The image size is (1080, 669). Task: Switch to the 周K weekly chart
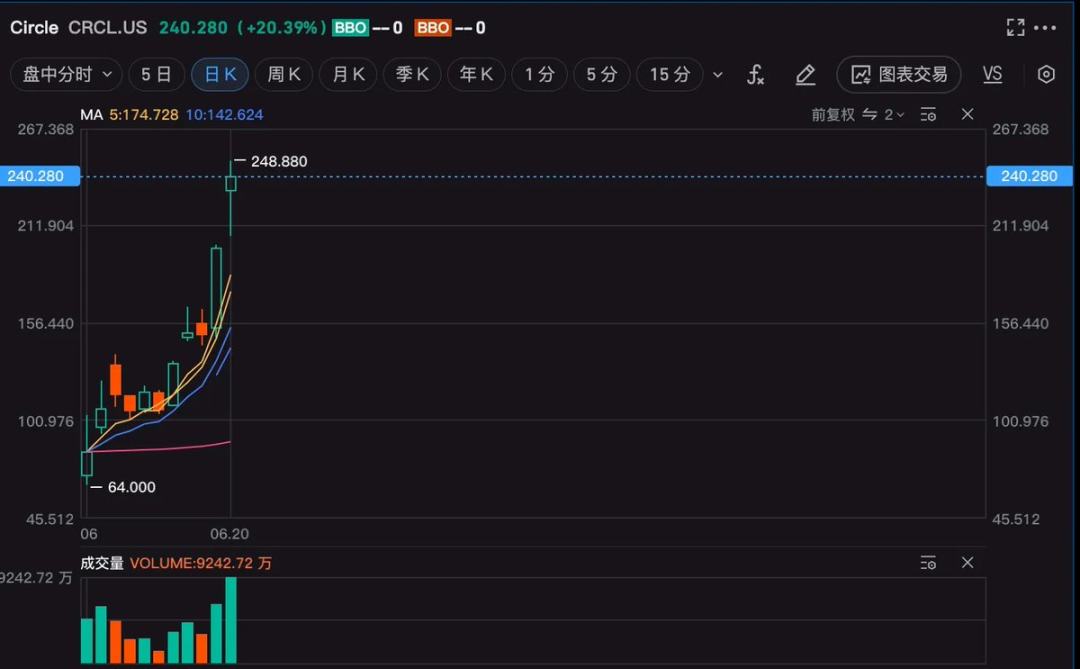284,75
